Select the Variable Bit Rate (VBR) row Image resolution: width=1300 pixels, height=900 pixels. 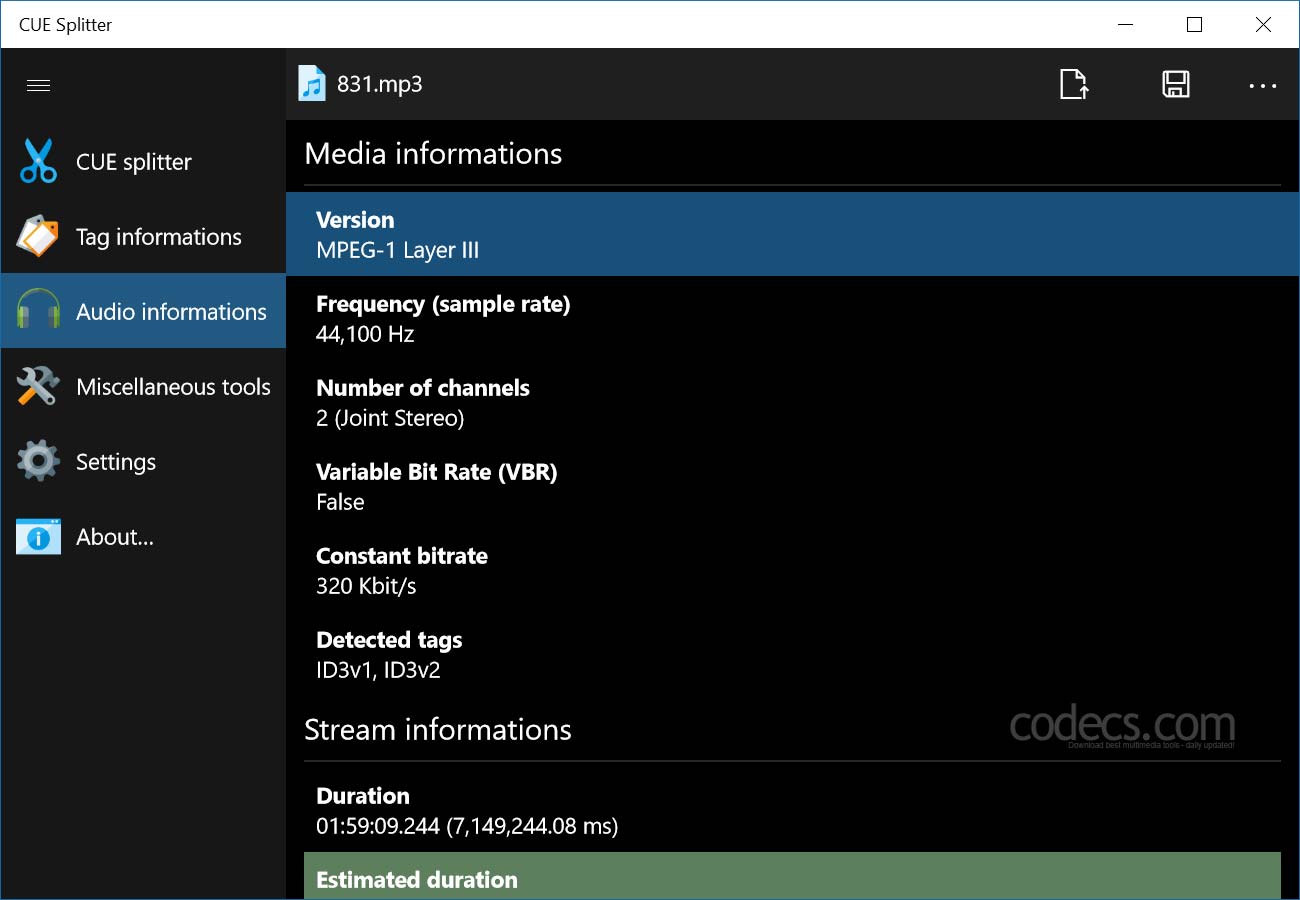point(792,486)
